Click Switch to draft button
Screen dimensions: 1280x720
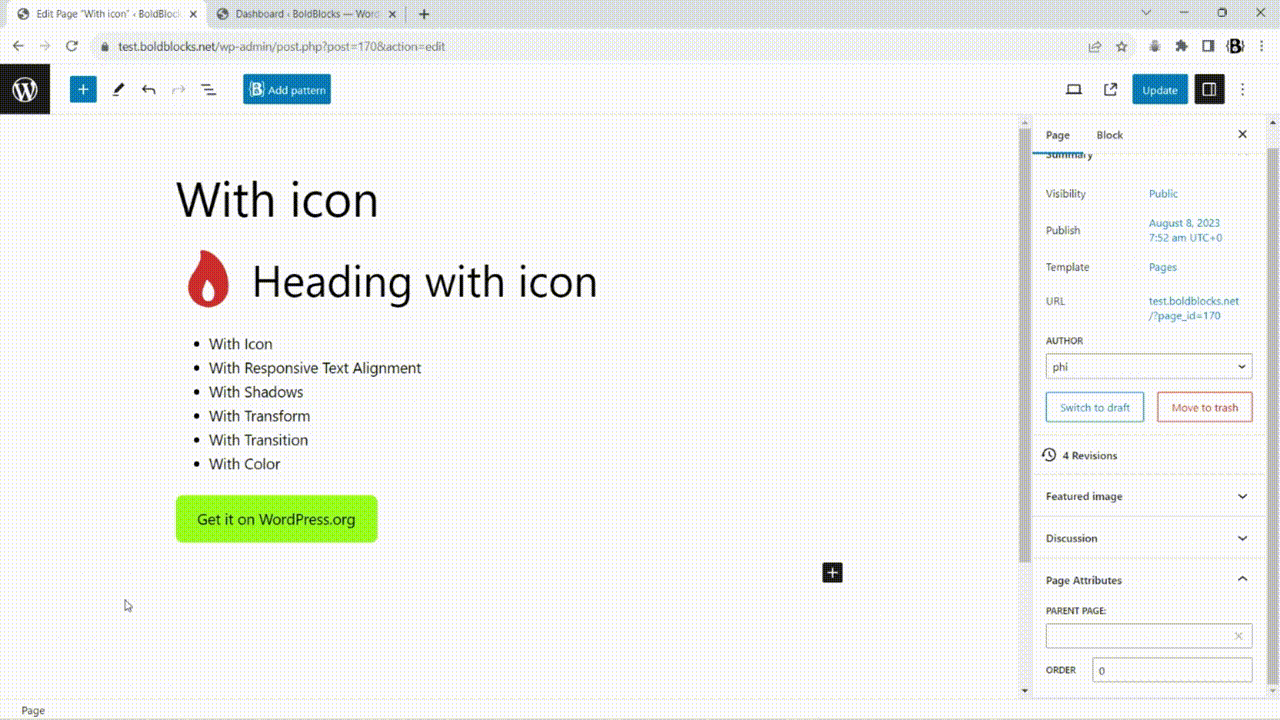tap(1095, 407)
